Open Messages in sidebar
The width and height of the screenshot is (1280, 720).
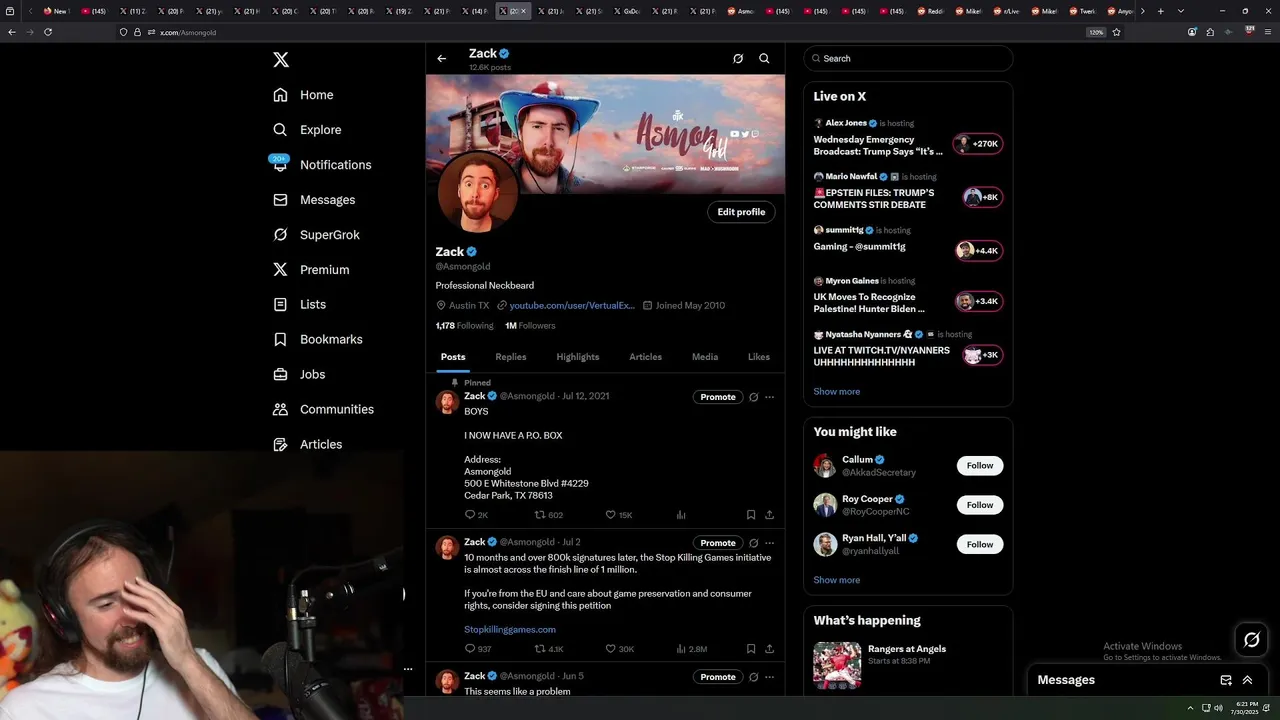point(314,200)
